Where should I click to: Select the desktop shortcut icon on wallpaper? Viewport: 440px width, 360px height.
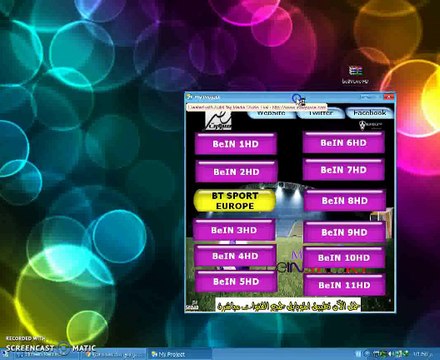click(355, 75)
